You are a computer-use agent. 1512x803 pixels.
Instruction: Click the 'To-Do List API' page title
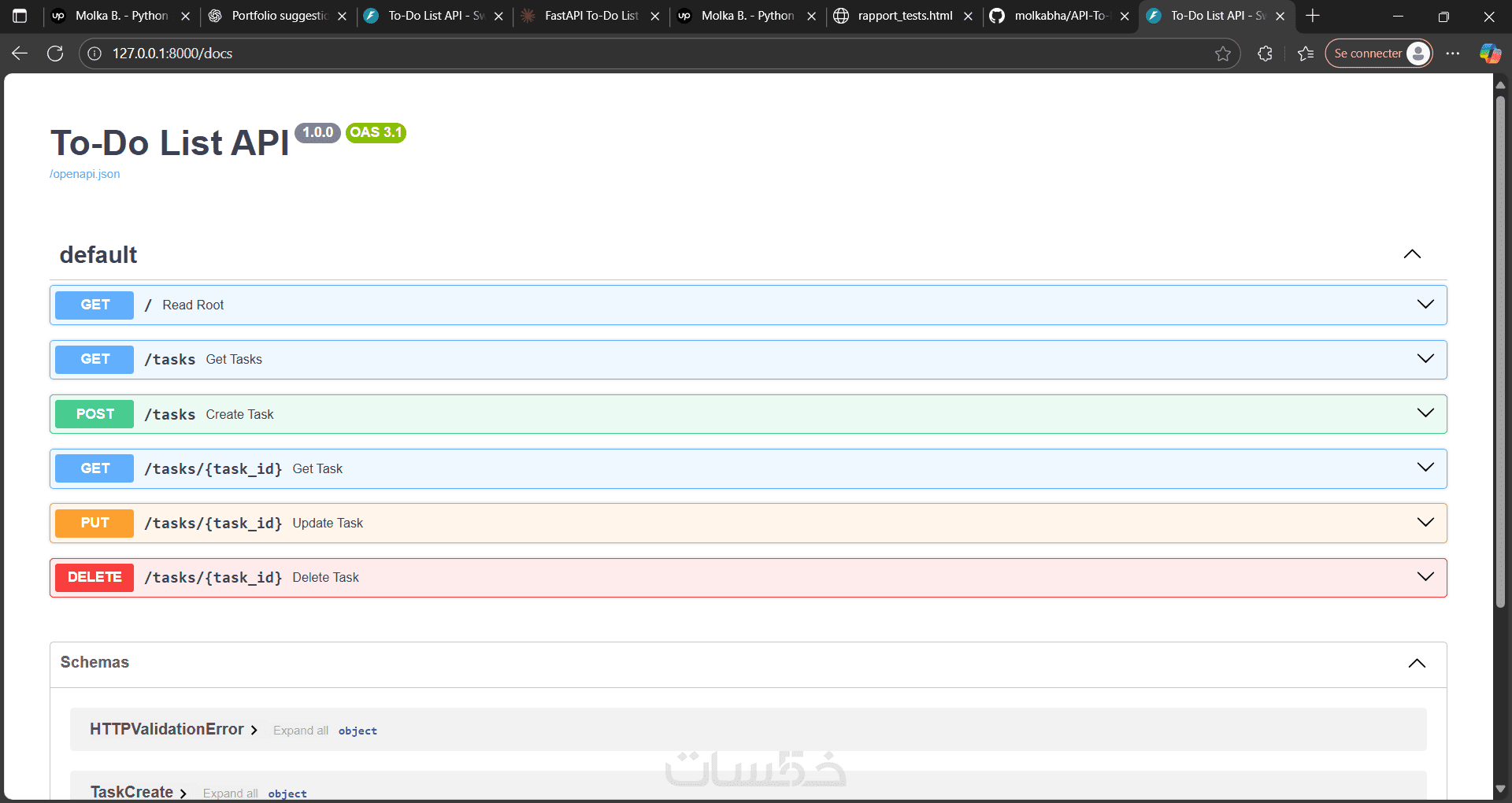point(170,143)
